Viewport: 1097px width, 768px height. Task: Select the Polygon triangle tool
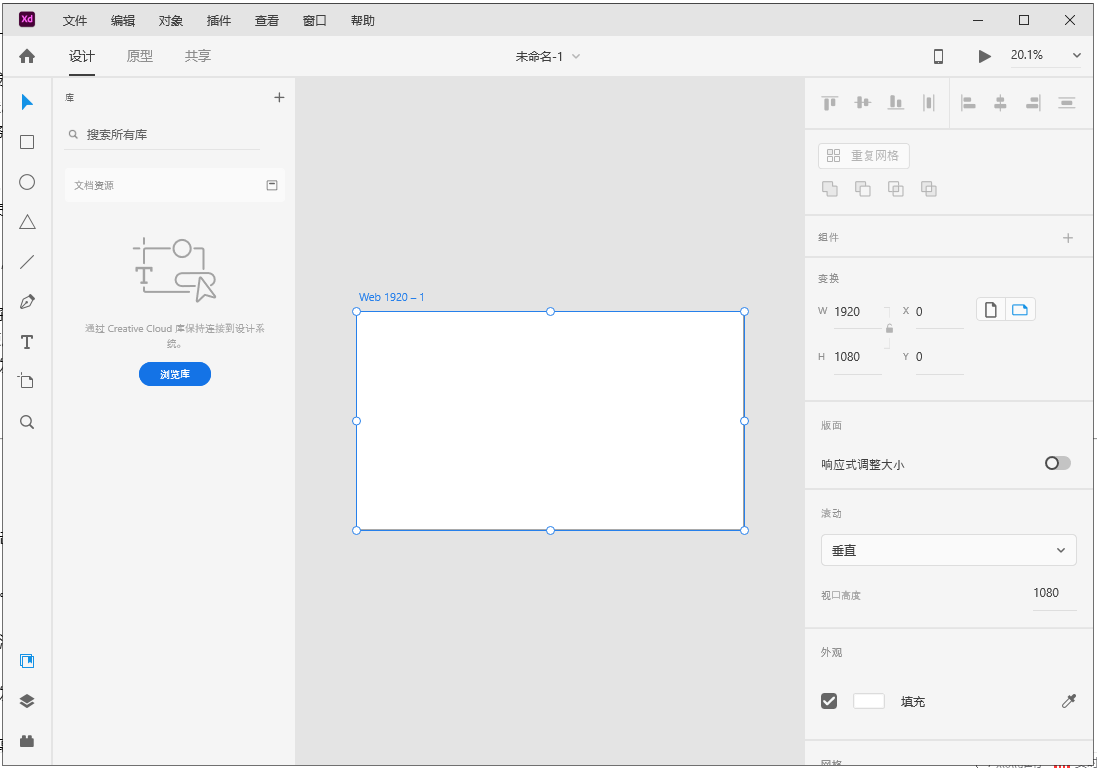pyautogui.click(x=27, y=222)
